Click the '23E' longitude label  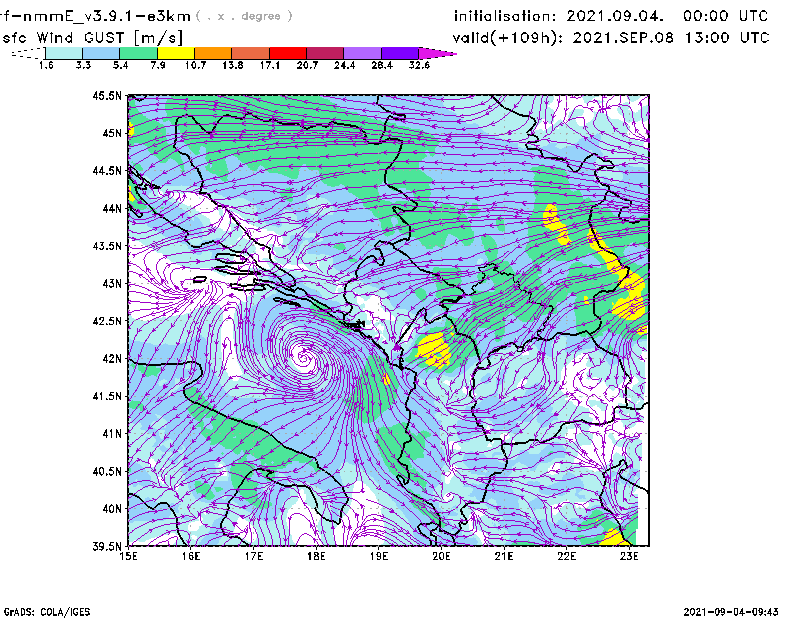click(629, 556)
